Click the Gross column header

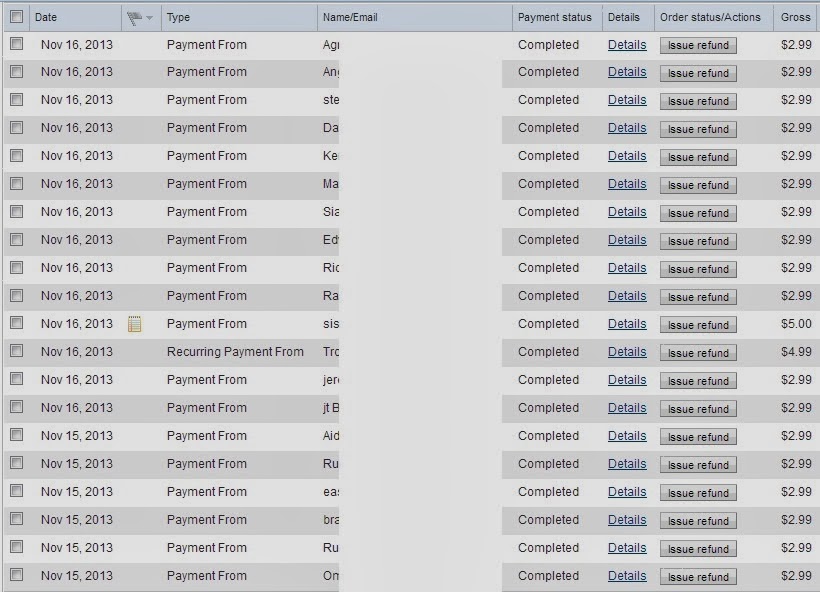[793, 17]
